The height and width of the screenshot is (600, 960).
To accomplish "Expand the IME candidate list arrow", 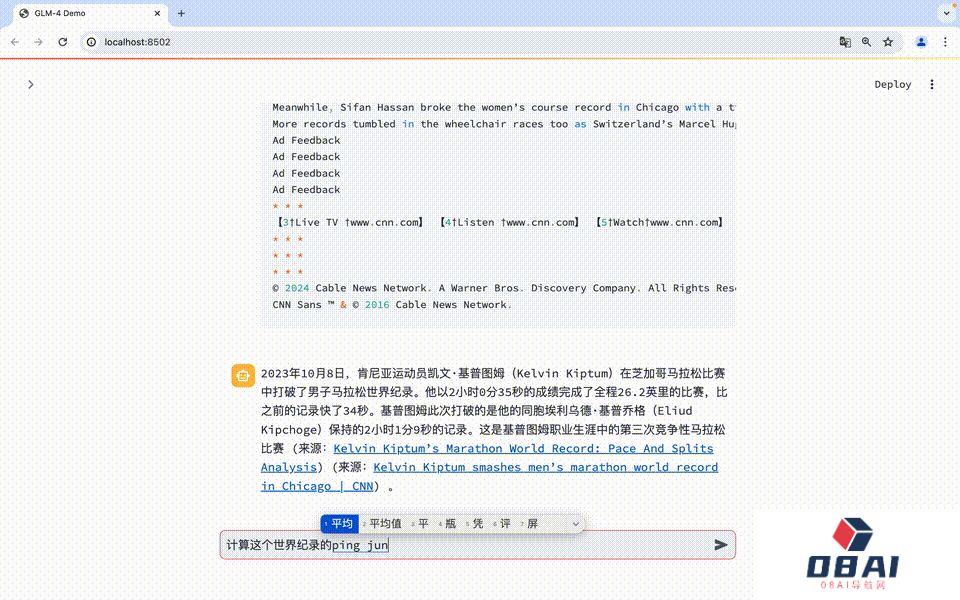I will (575, 524).
